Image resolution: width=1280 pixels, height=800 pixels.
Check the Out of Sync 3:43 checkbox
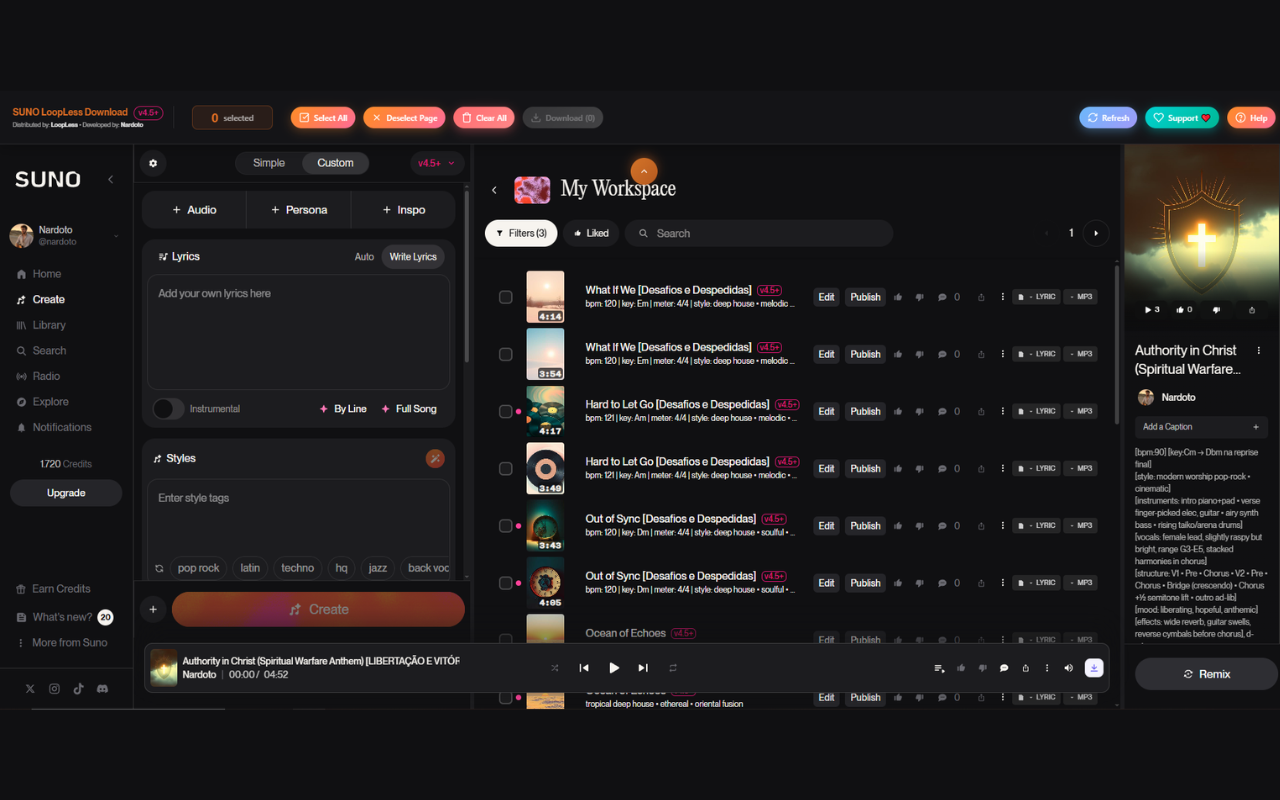(506, 526)
